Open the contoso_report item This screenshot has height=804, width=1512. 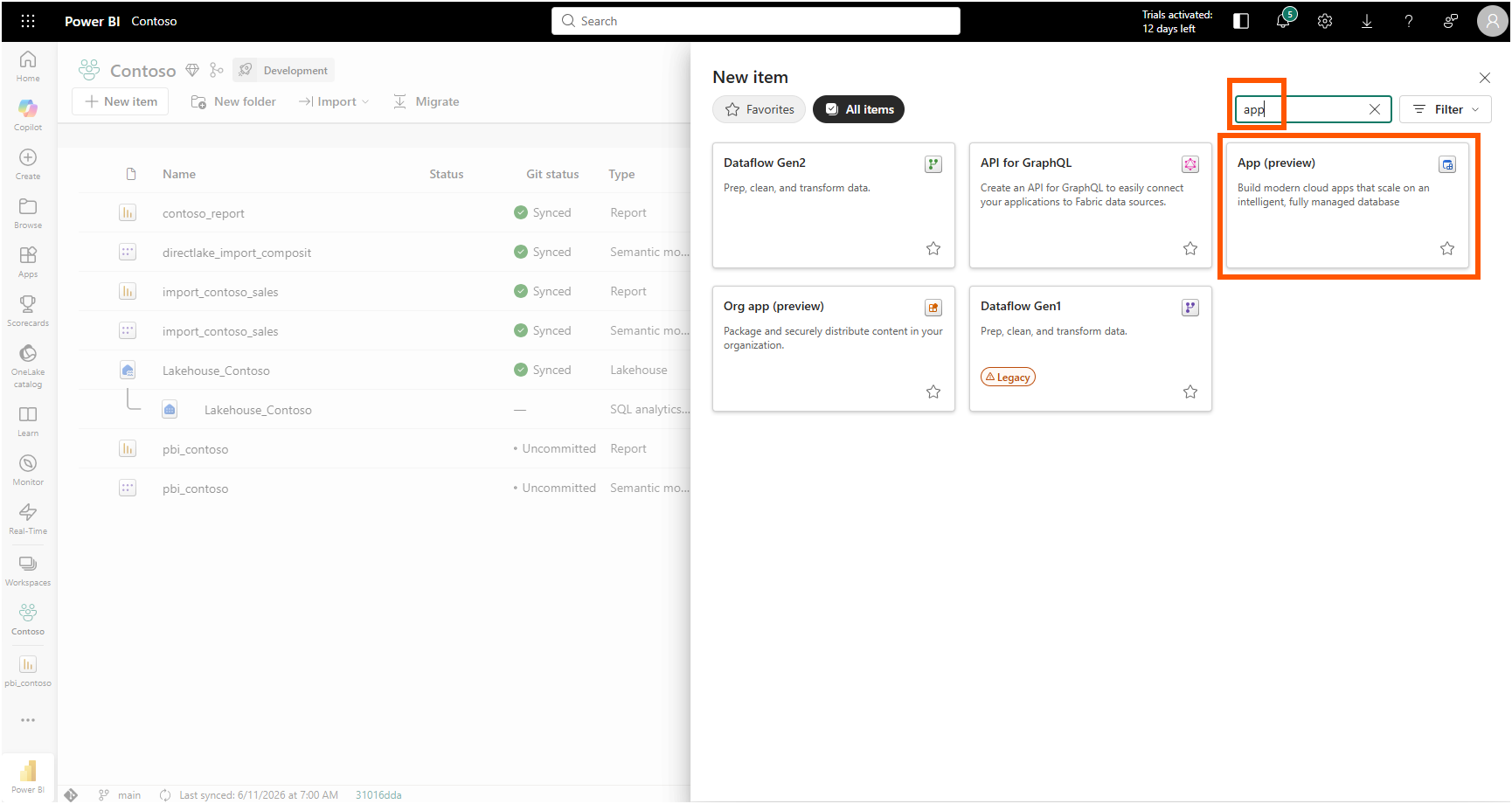pos(203,213)
